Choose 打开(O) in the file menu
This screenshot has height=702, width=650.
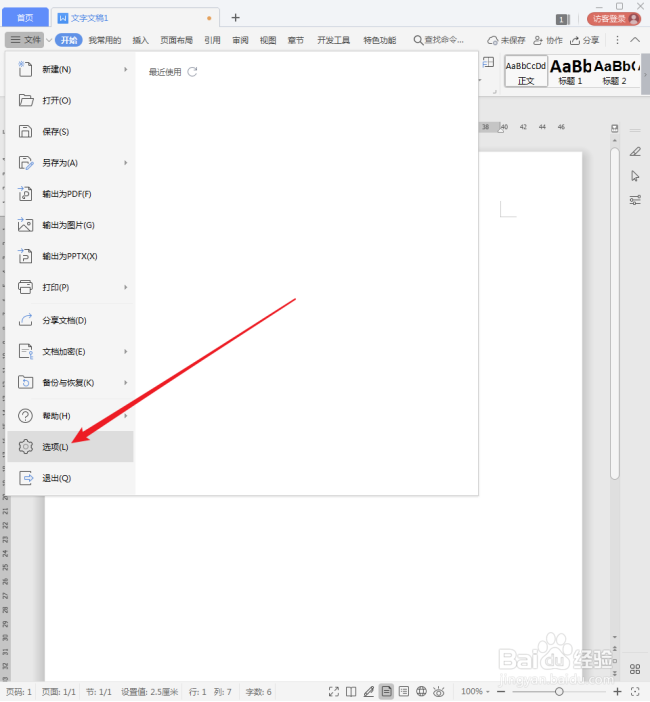tap(70, 100)
